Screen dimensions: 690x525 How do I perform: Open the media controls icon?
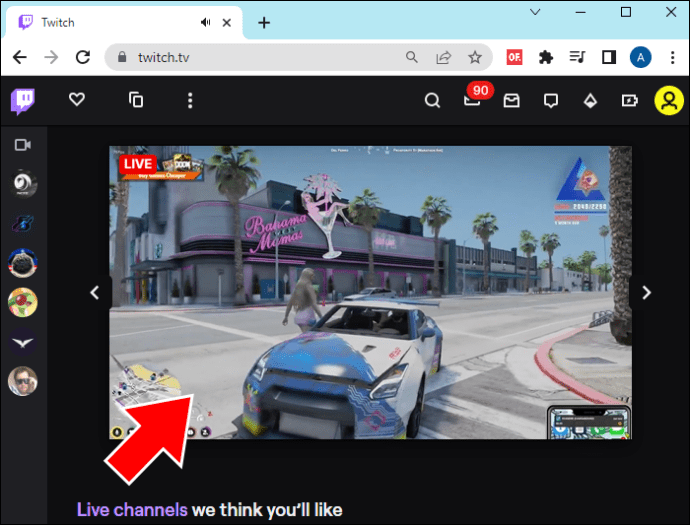577,57
